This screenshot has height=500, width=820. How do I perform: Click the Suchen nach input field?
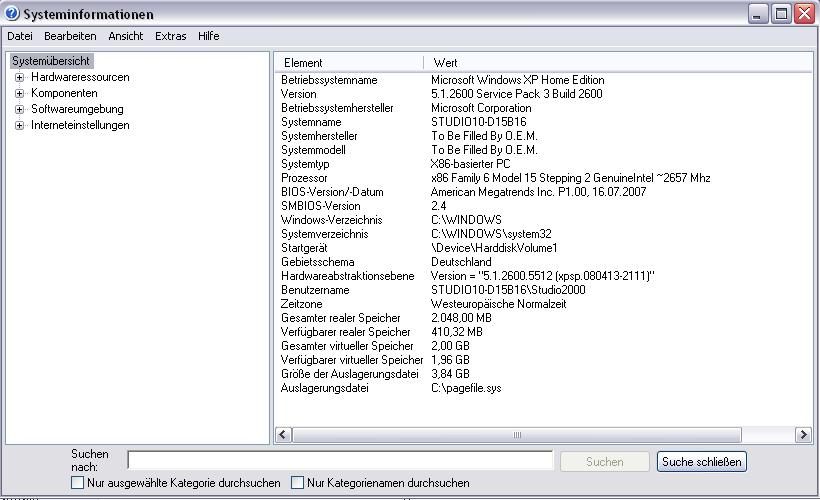coord(340,460)
